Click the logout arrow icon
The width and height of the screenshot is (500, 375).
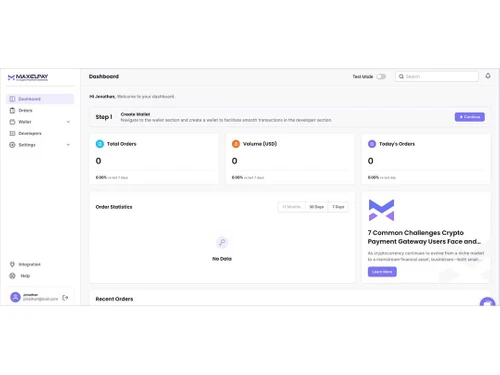(65, 298)
